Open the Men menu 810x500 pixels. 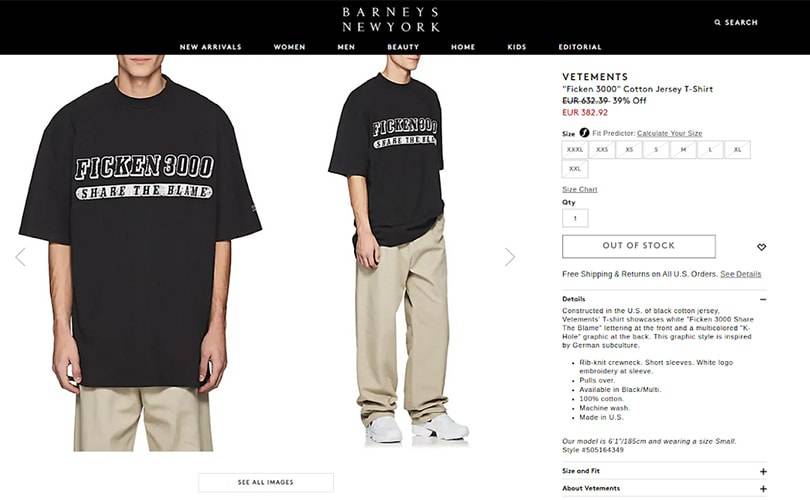point(346,47)
